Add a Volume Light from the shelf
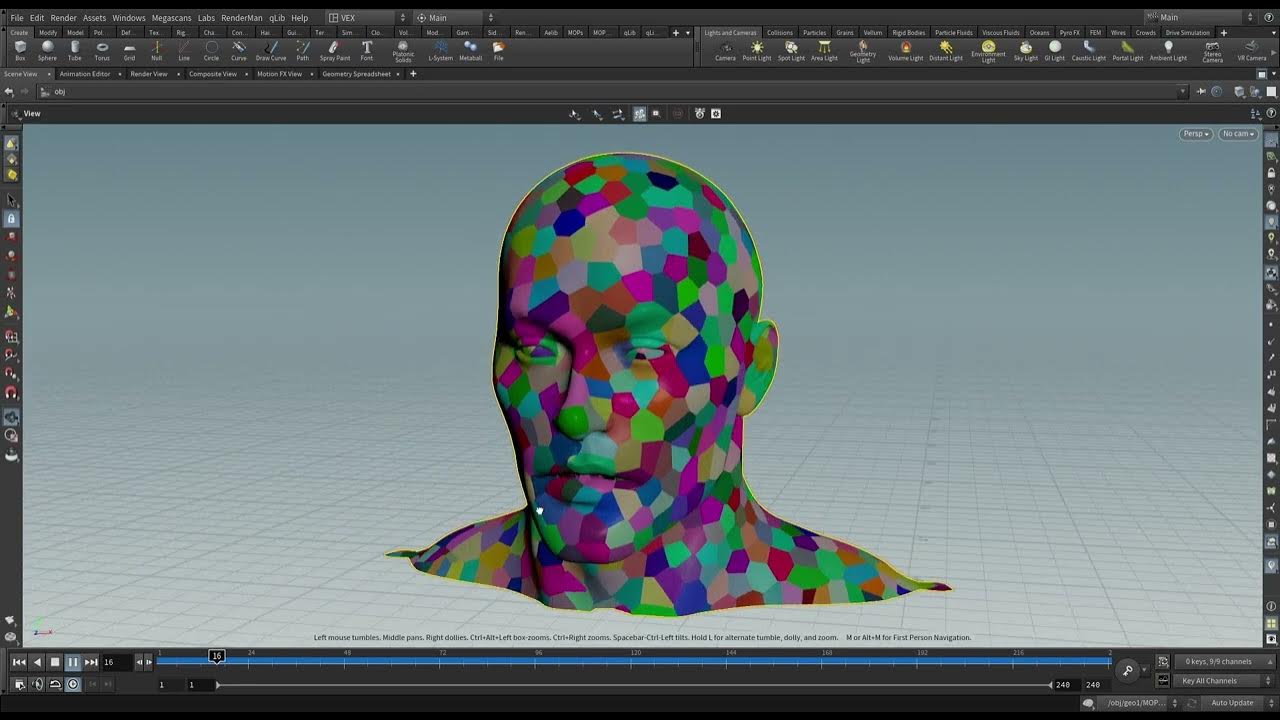The image size is (1280, 720). pyautogui.click(x=906, y=51)
